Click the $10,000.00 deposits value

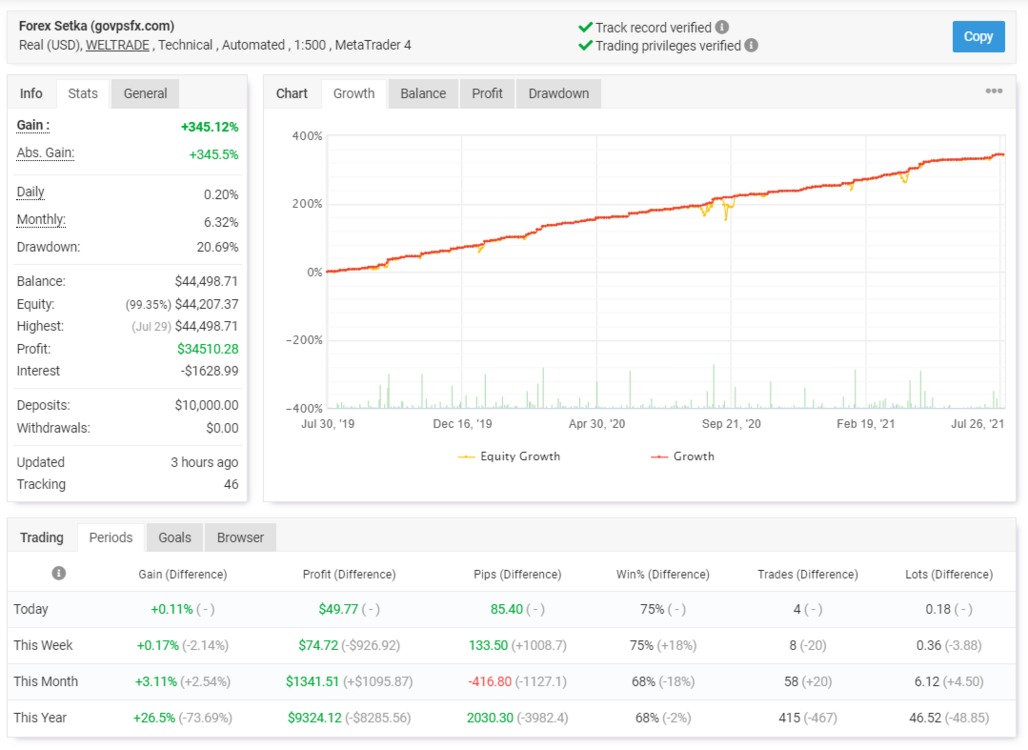point(207,405)
